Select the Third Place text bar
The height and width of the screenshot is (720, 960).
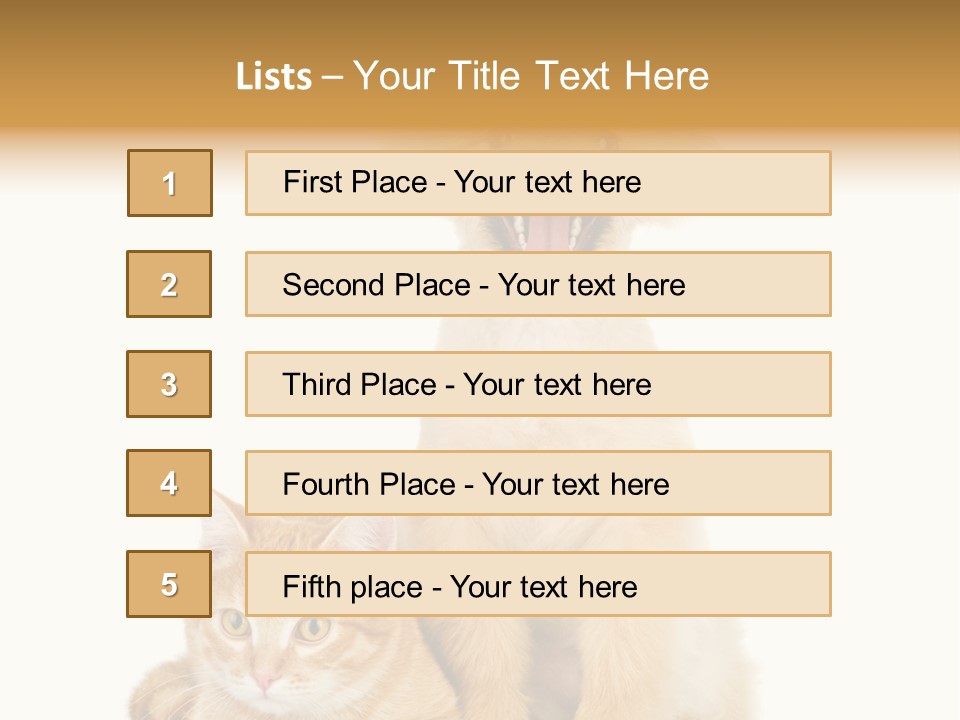click(x=538, y=384)
